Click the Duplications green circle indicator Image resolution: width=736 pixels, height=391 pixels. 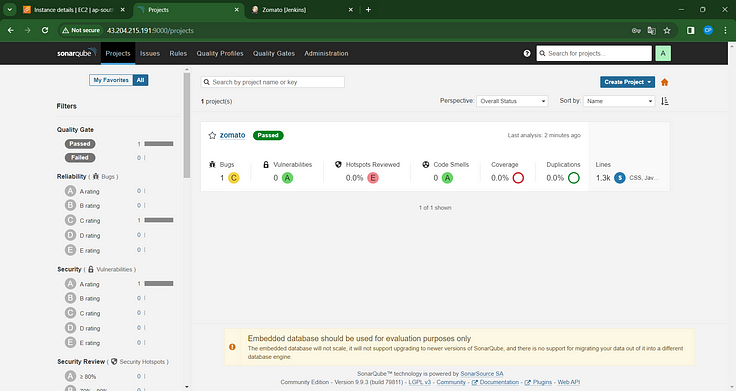point(574,178)
